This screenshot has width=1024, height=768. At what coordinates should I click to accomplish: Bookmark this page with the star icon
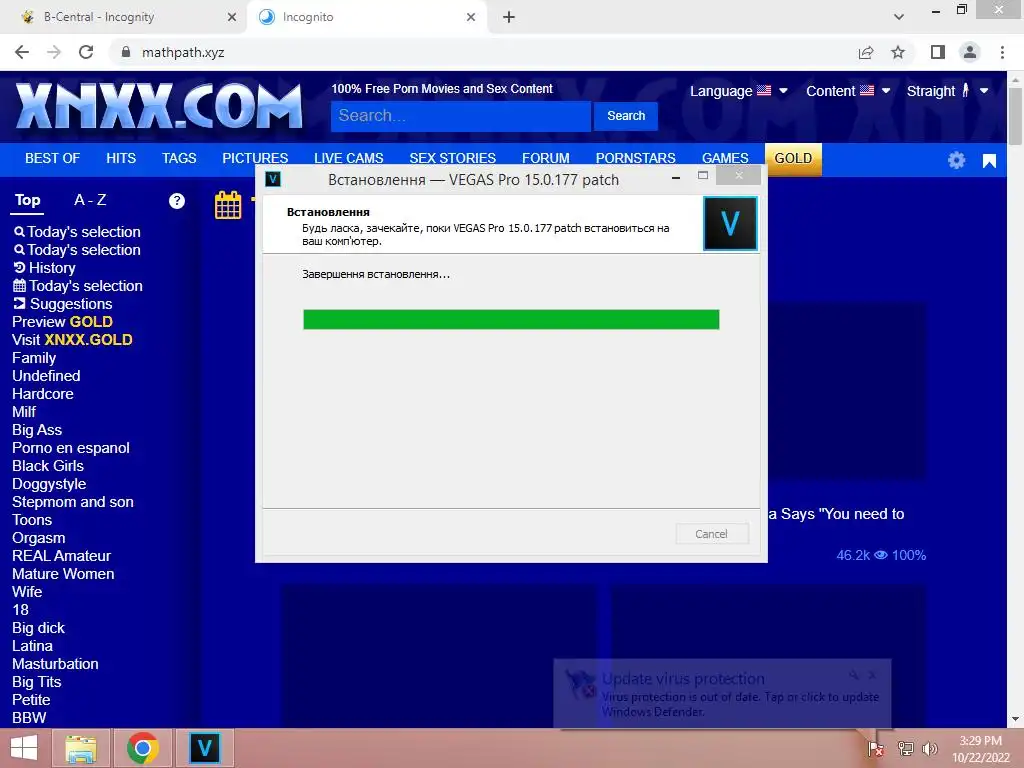pyautogui.click(x=898, y=52)
